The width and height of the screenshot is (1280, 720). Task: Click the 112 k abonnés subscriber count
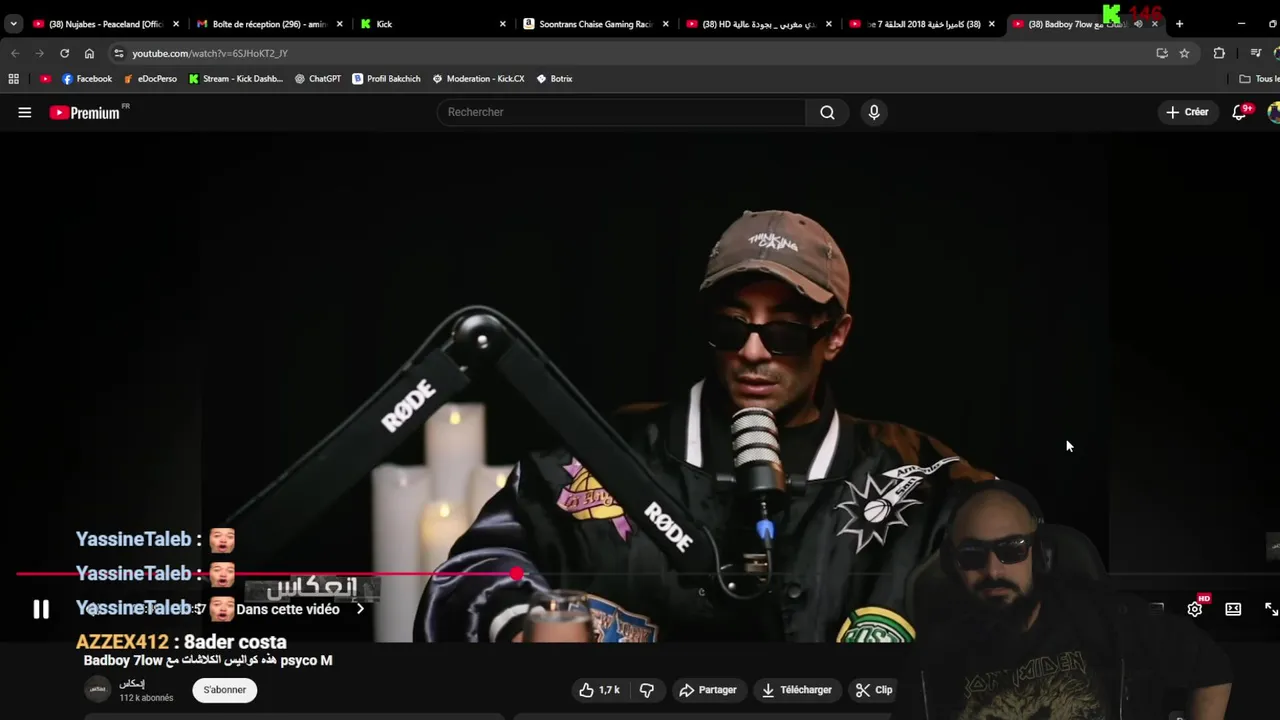pos(146,698)
